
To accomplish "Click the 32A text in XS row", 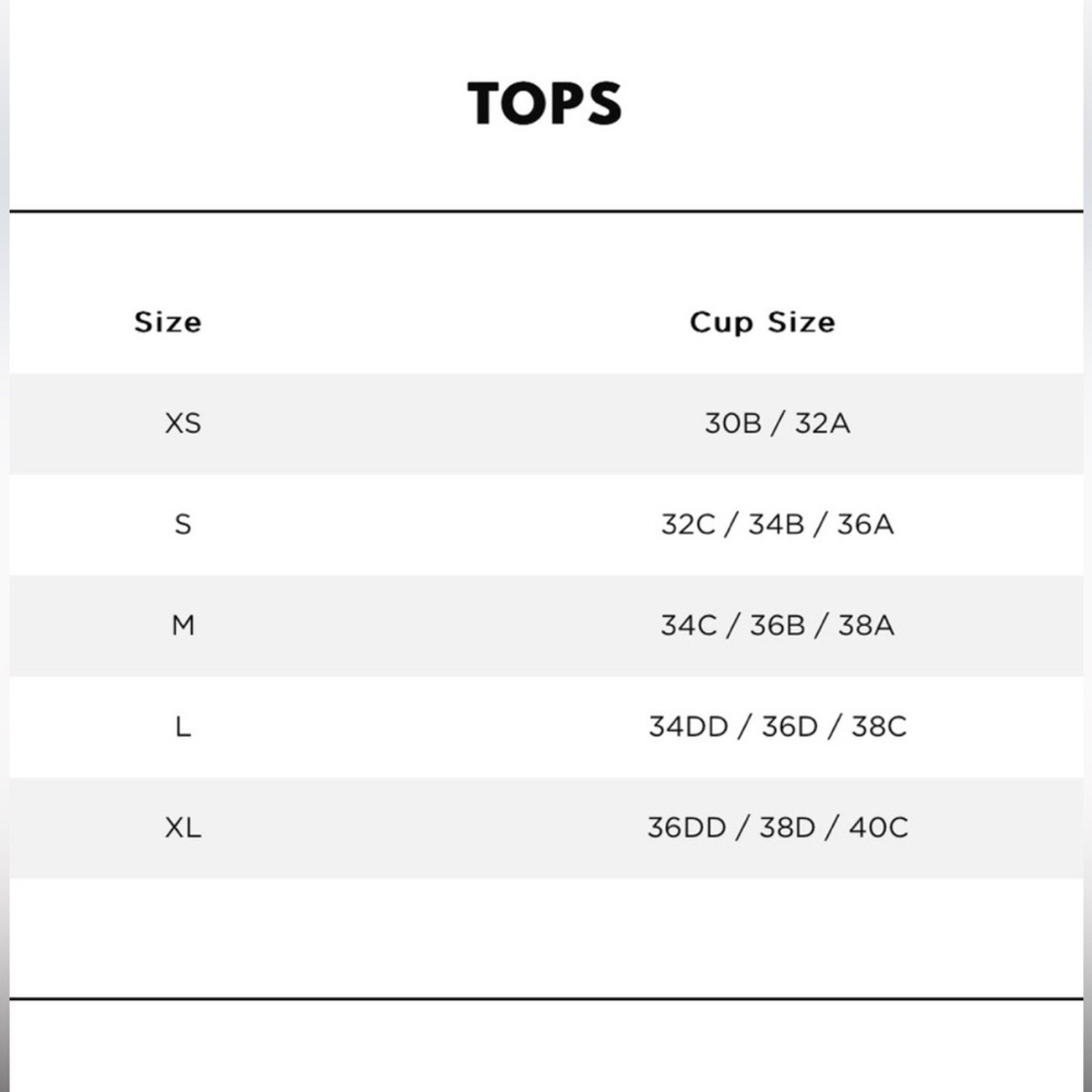I will coord(822,424).
